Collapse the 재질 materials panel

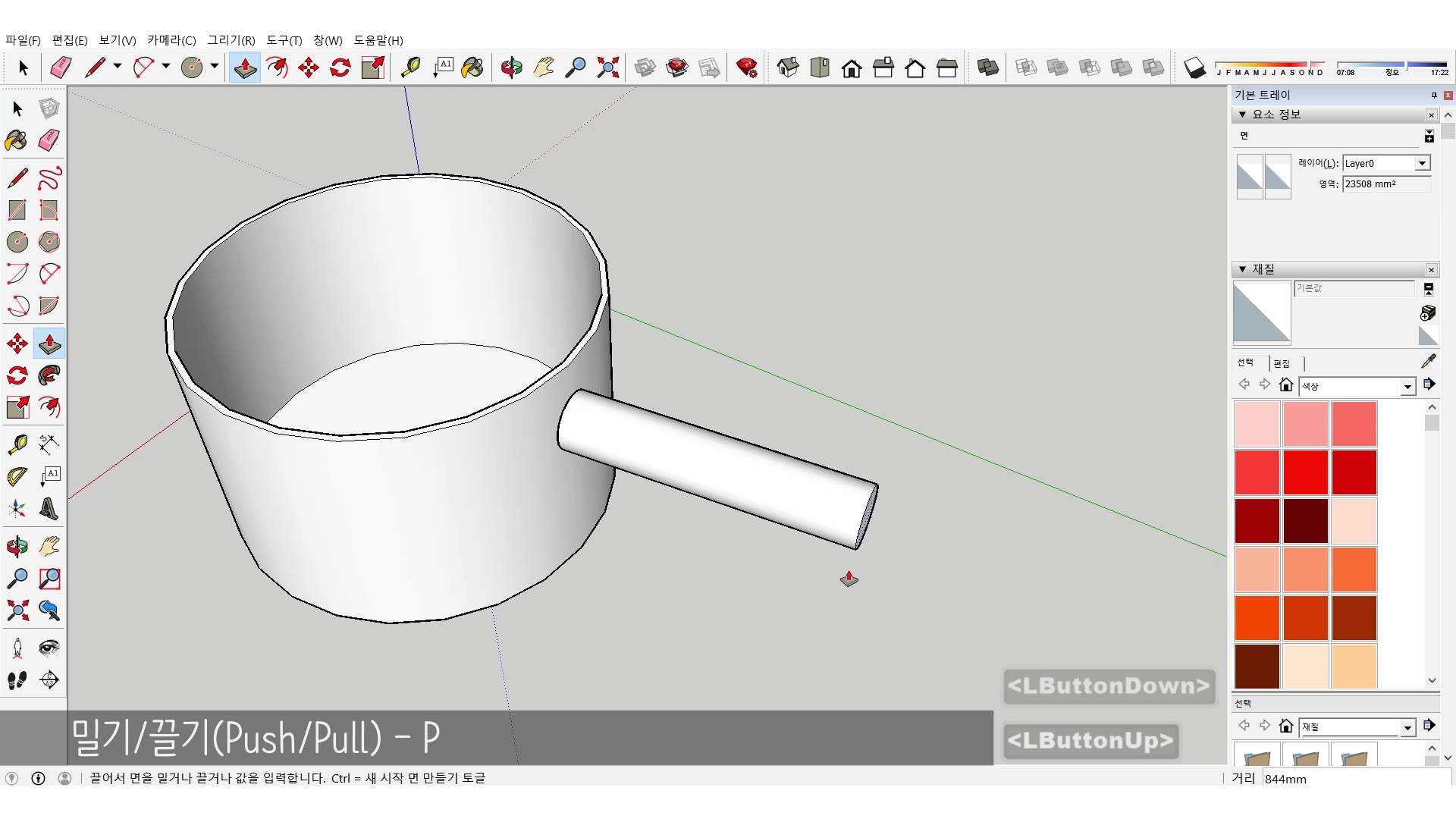[1242, 269]
